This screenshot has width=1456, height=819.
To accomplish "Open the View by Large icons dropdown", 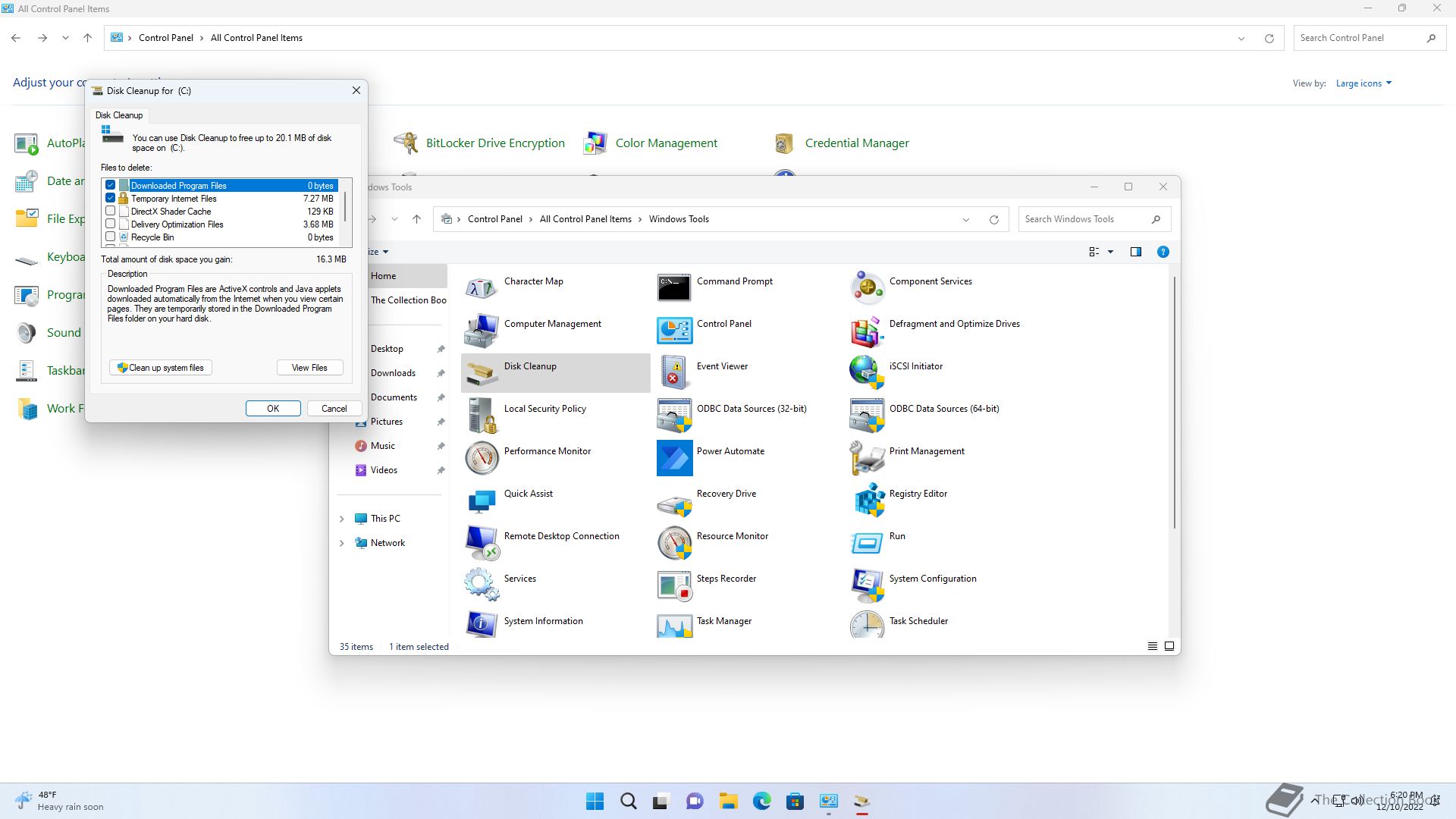I will [x=1363, y=83].
